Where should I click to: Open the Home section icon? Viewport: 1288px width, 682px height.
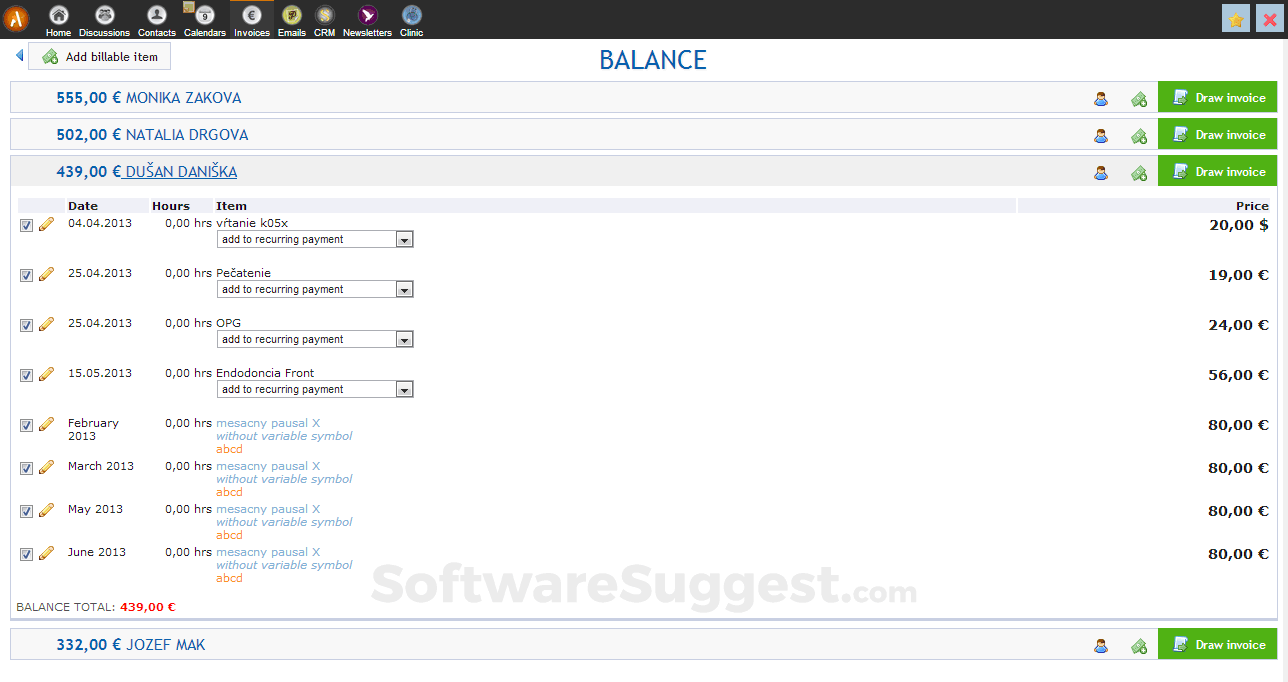tap(58, 15)
